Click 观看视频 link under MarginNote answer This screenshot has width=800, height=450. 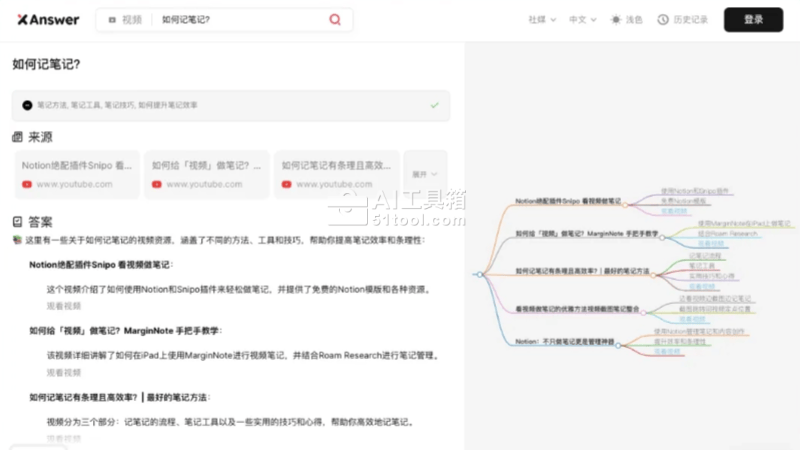pos(64,372)
